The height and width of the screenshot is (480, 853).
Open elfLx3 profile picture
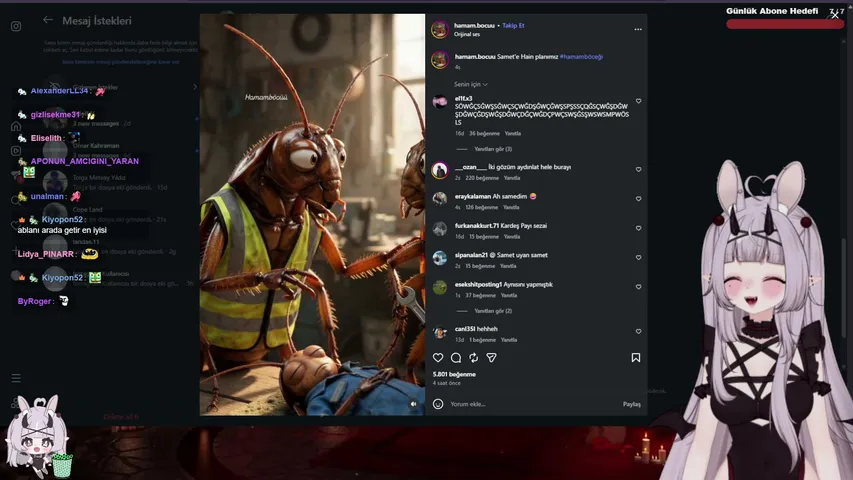click(440, 102)
